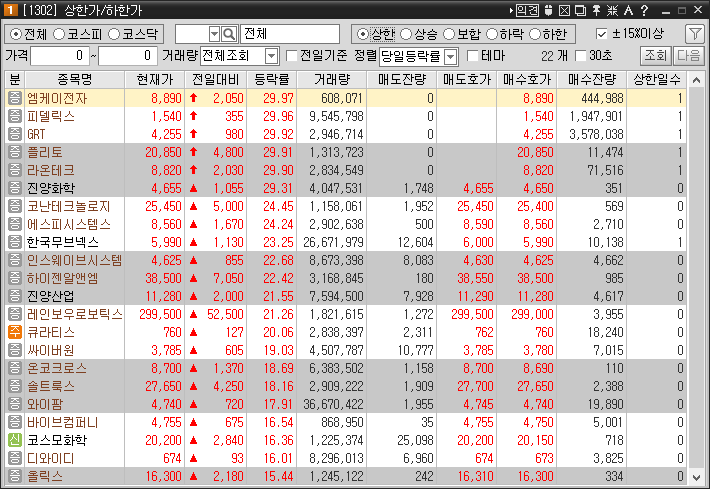
Task: Pin the window with the pushpin icon
Action: [596, 10]
